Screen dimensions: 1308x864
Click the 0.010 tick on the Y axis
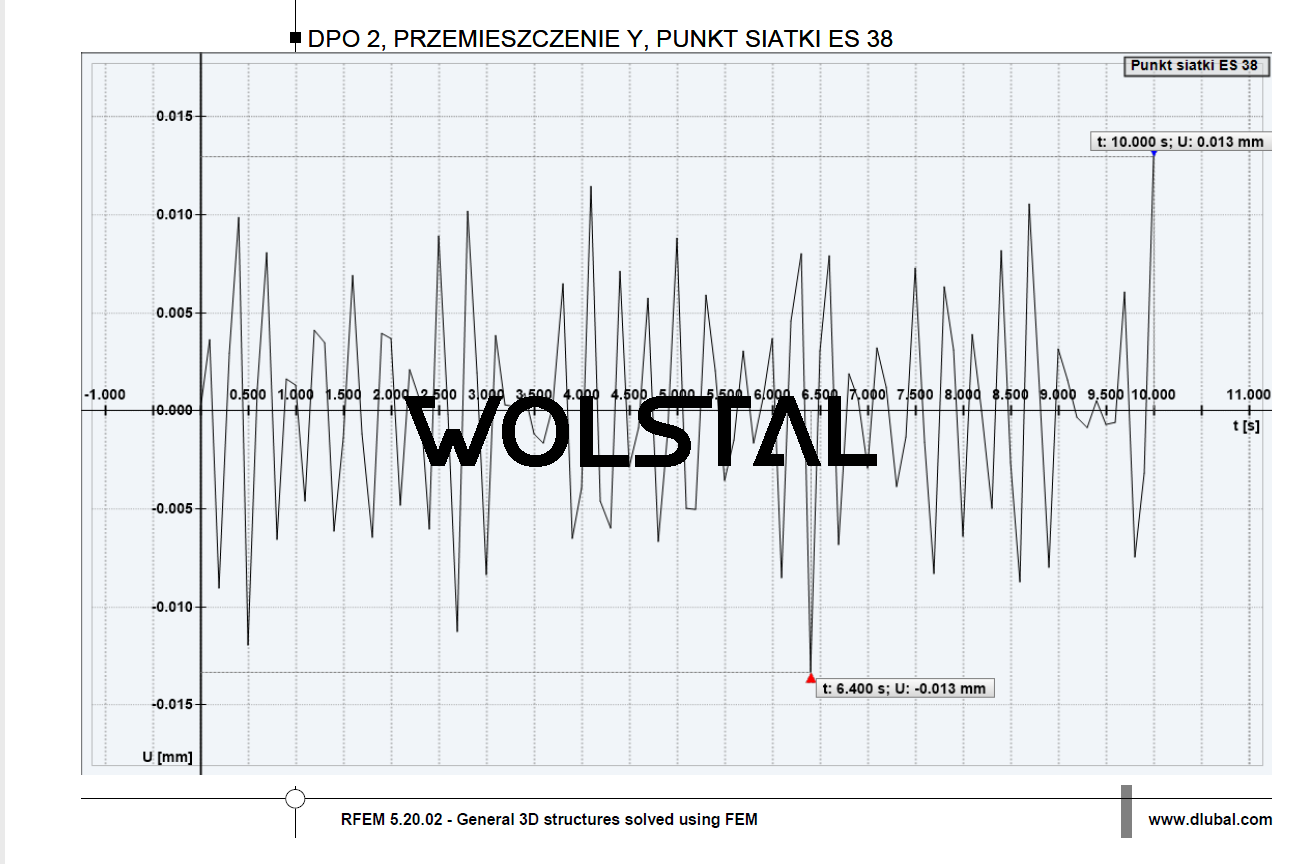pyautogui.click(x=175, y=215)
